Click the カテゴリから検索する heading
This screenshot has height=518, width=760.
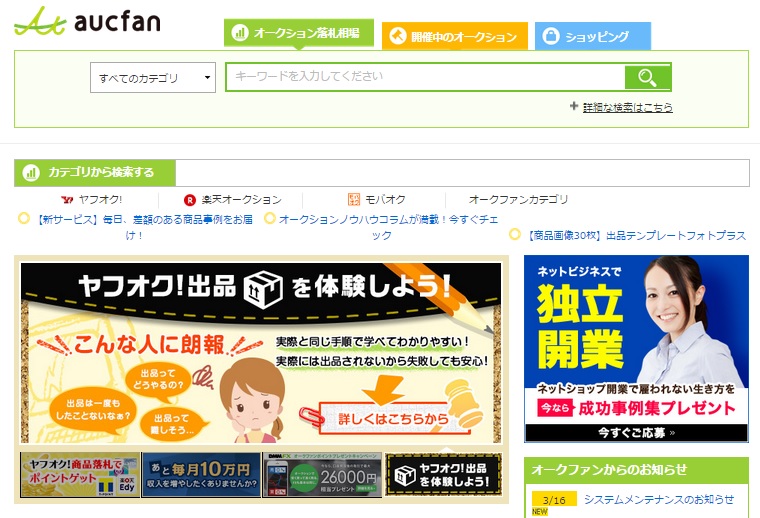[x=101, y=172]
